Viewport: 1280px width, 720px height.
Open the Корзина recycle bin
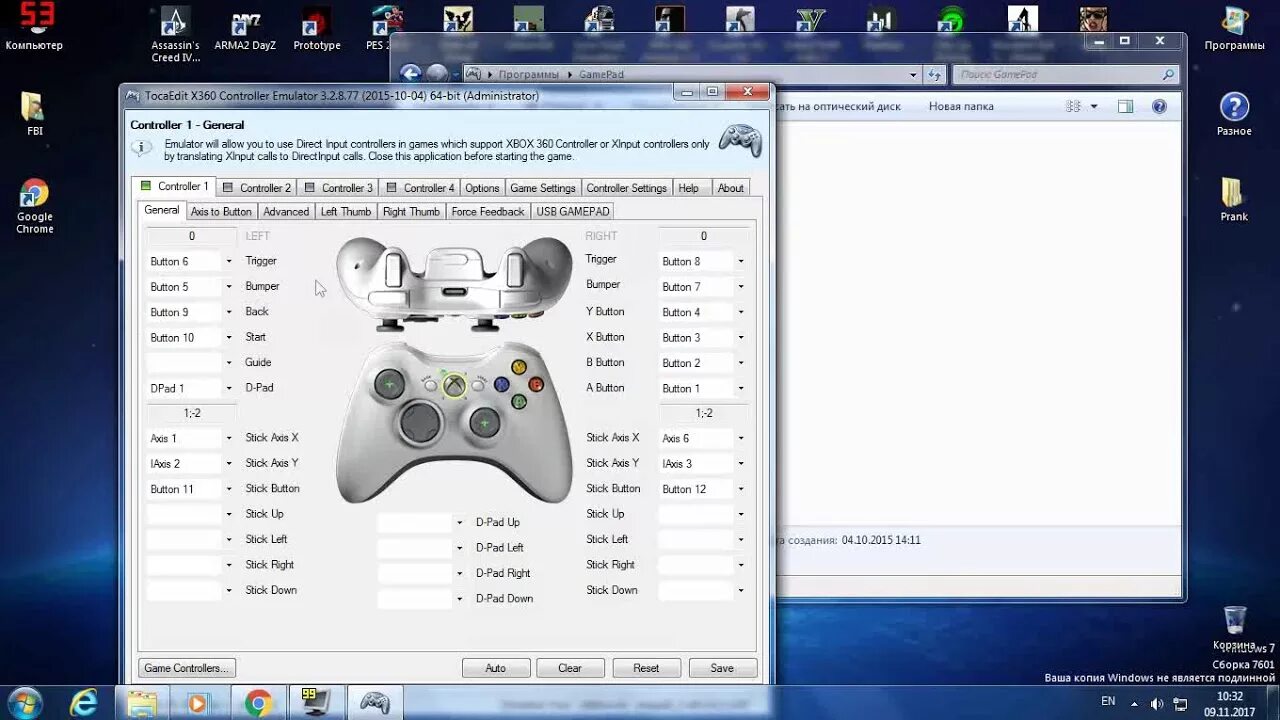coord(1234,627)
